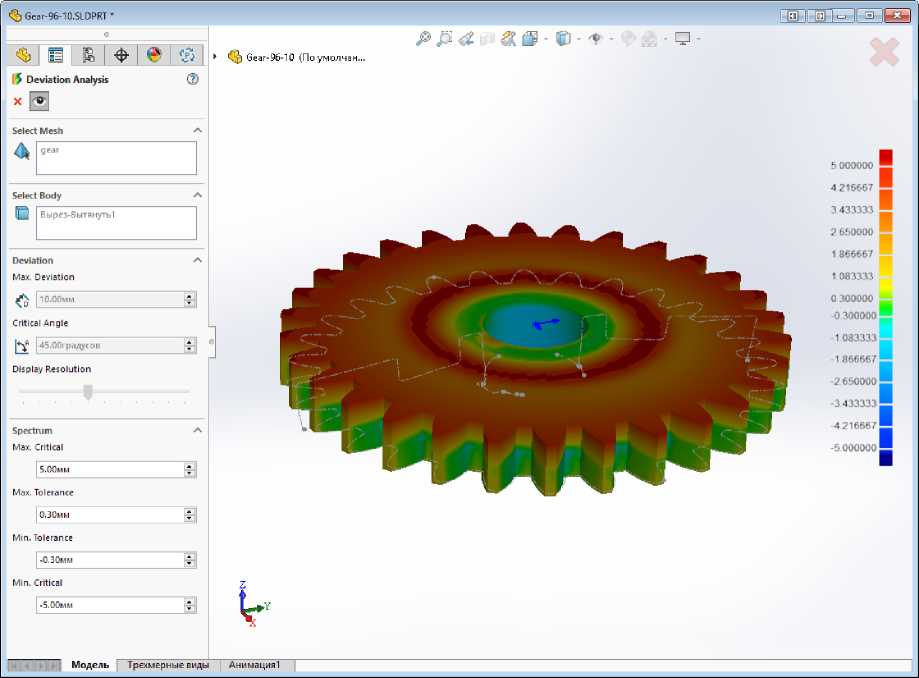
Task: Expand the Gear-96-10 flyout tree
Action: pos(217,57)
